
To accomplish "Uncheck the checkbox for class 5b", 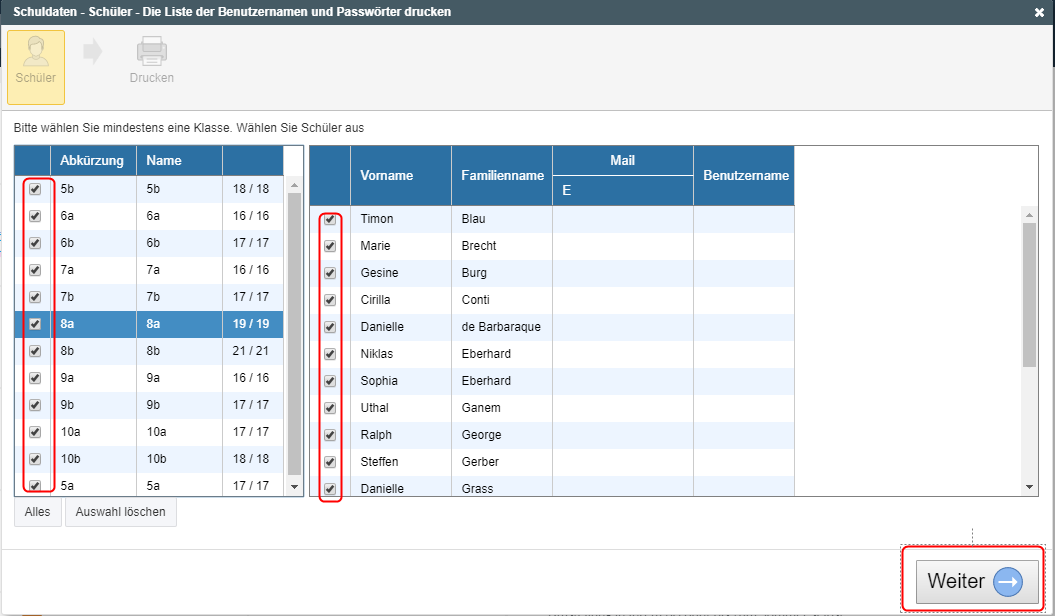I will pos(35,189).
